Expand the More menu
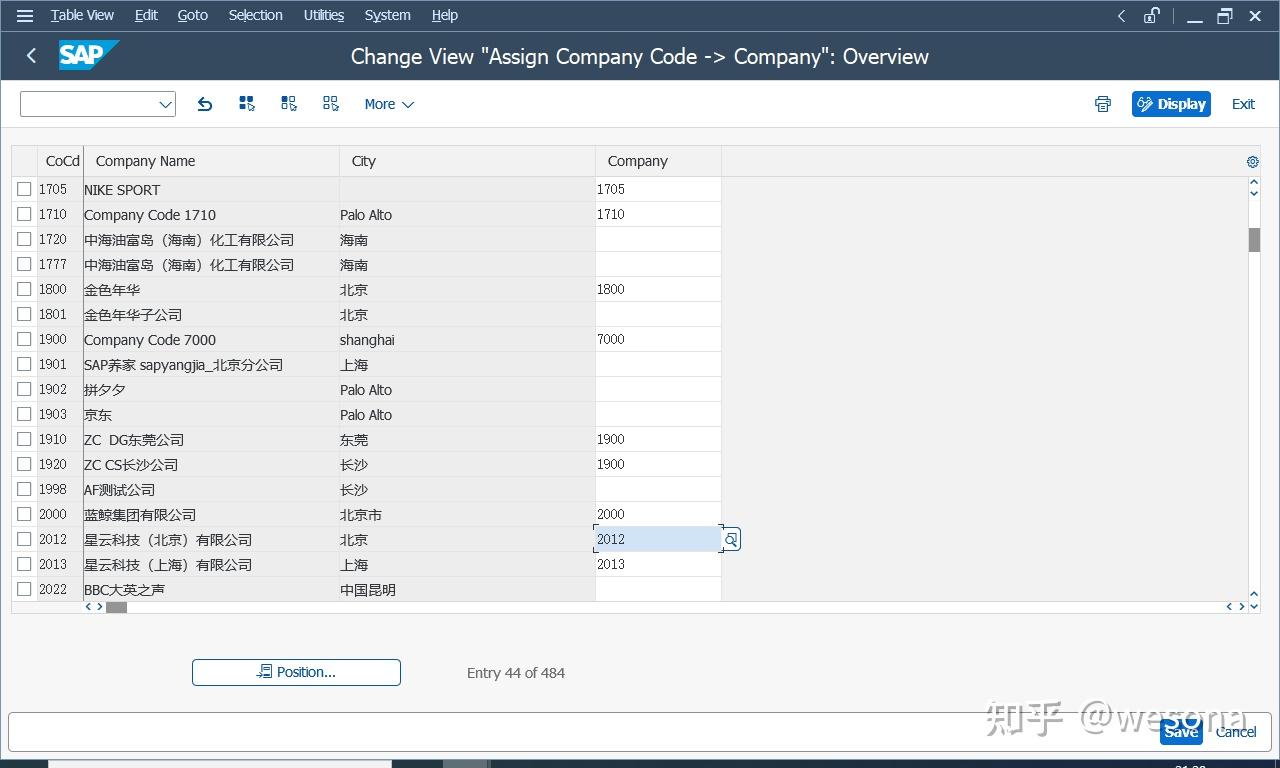 (388, 104)
